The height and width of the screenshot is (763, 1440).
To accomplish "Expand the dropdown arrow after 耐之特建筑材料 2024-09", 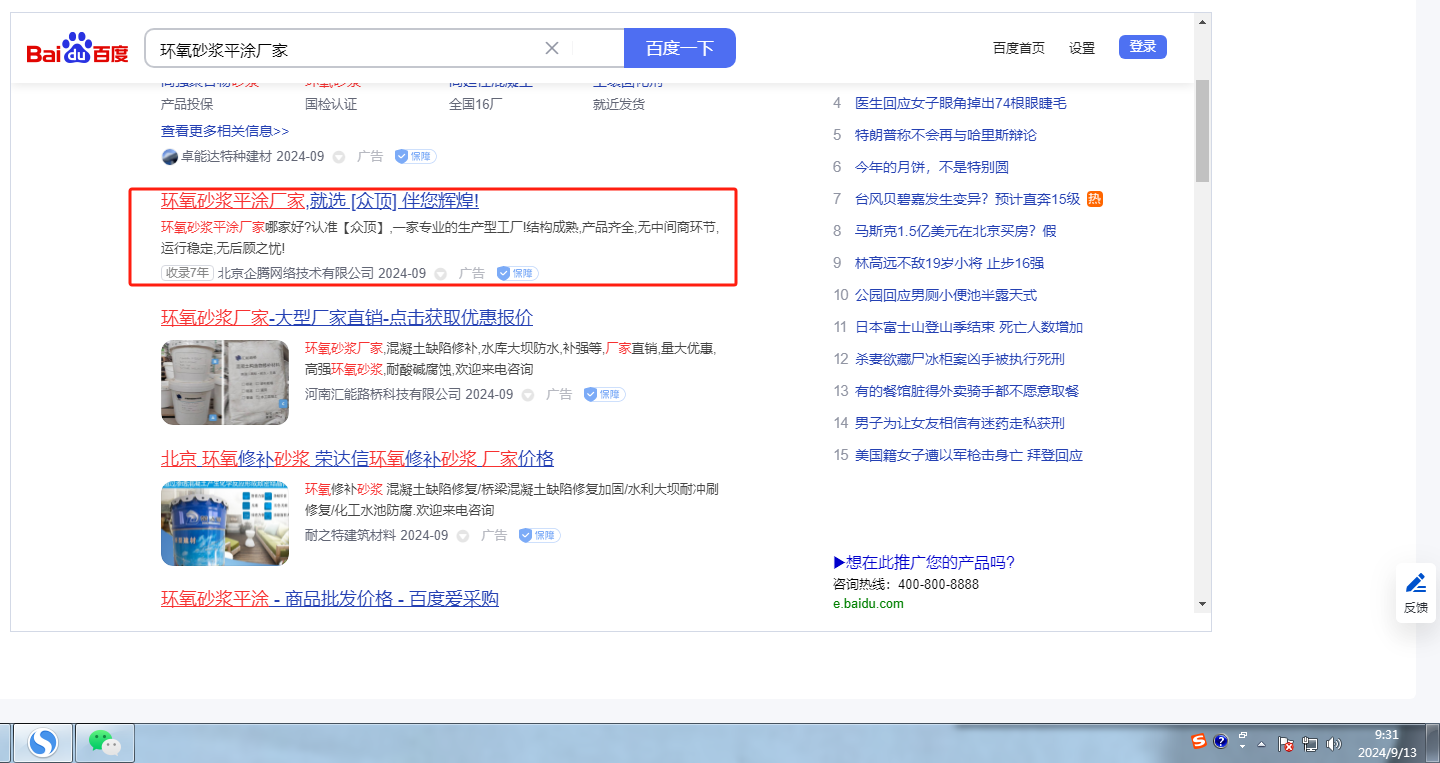I will [x=463, y=536].
